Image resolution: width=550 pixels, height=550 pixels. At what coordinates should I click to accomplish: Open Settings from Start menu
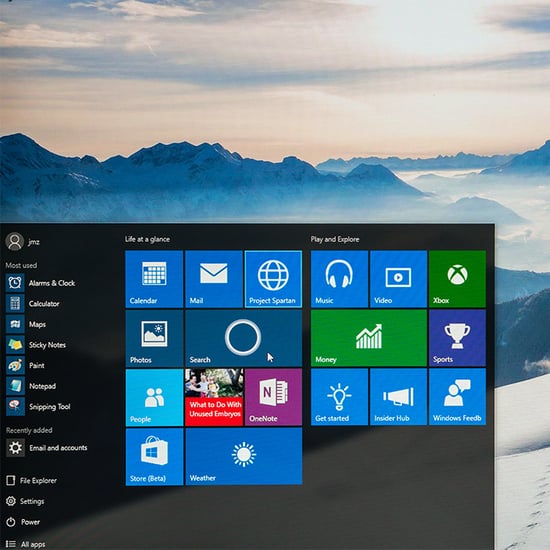(x=25, y=501)
